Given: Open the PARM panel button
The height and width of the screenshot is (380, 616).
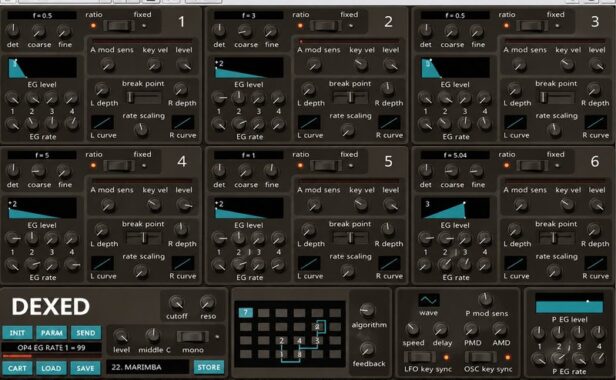Looking at the screenshot, I should pyautogui.click(x=51, y=333).
